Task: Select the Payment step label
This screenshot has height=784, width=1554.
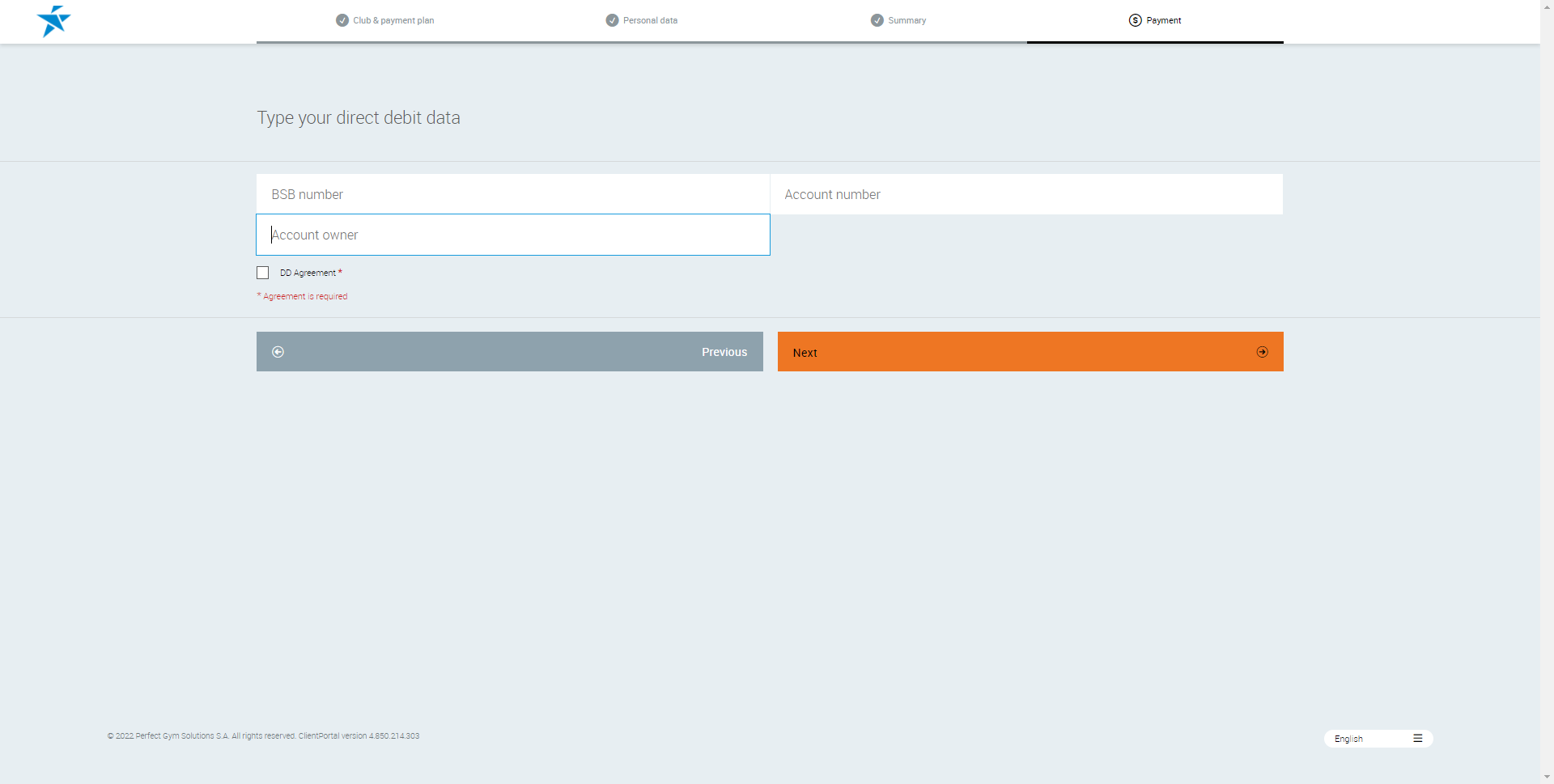Action: (x=1163, y=20)
